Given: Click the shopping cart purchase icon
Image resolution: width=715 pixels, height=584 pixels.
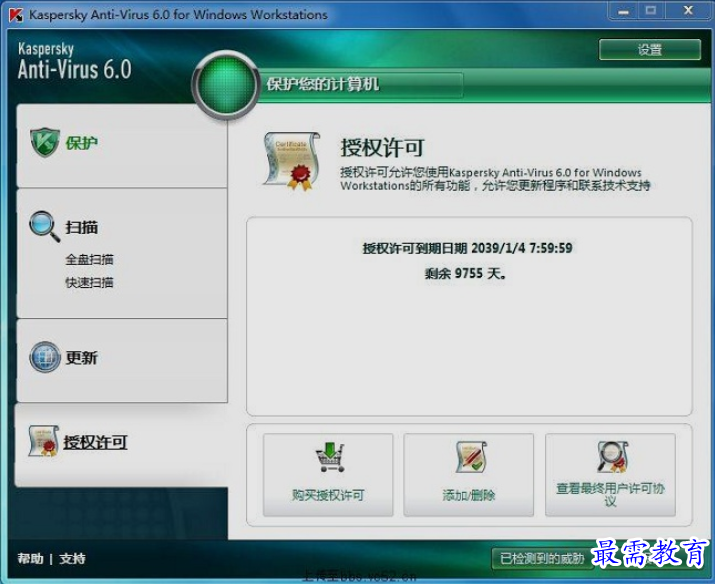Looking at the screenshot, I should (x=330, y=457).
